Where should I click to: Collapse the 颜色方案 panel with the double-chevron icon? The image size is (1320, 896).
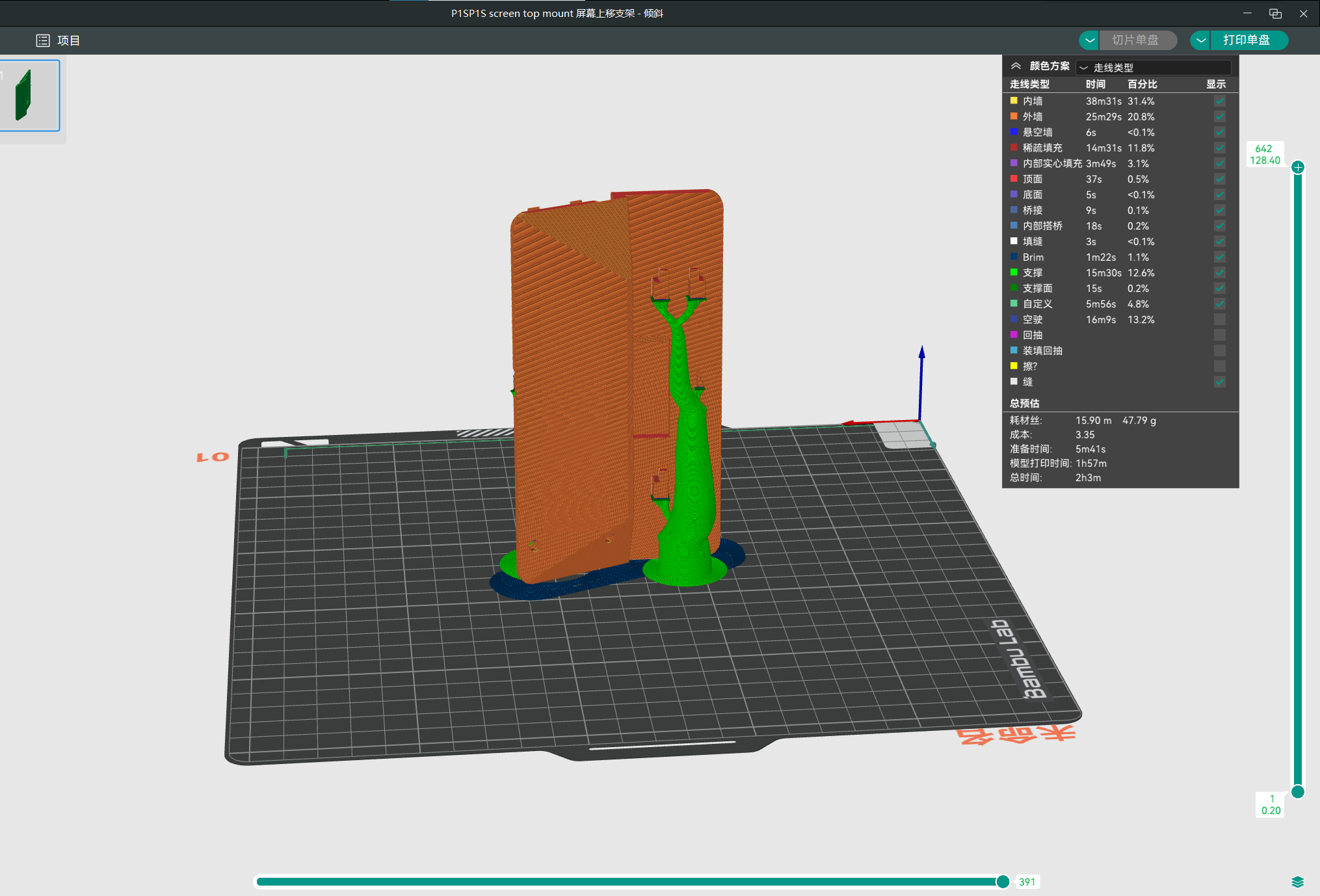pyautogui.click(x=1017, y=65)
